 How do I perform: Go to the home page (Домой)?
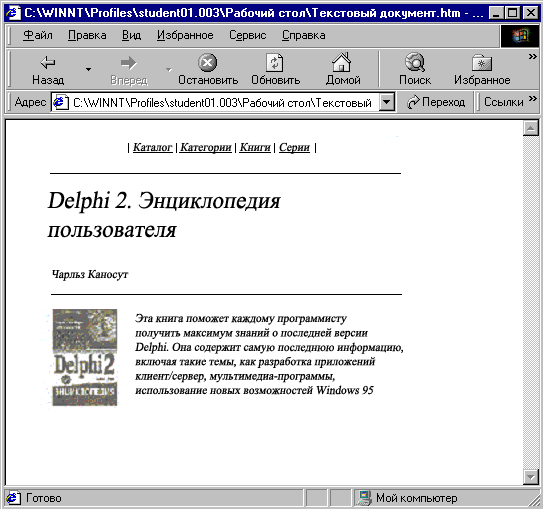coord(343,69)
